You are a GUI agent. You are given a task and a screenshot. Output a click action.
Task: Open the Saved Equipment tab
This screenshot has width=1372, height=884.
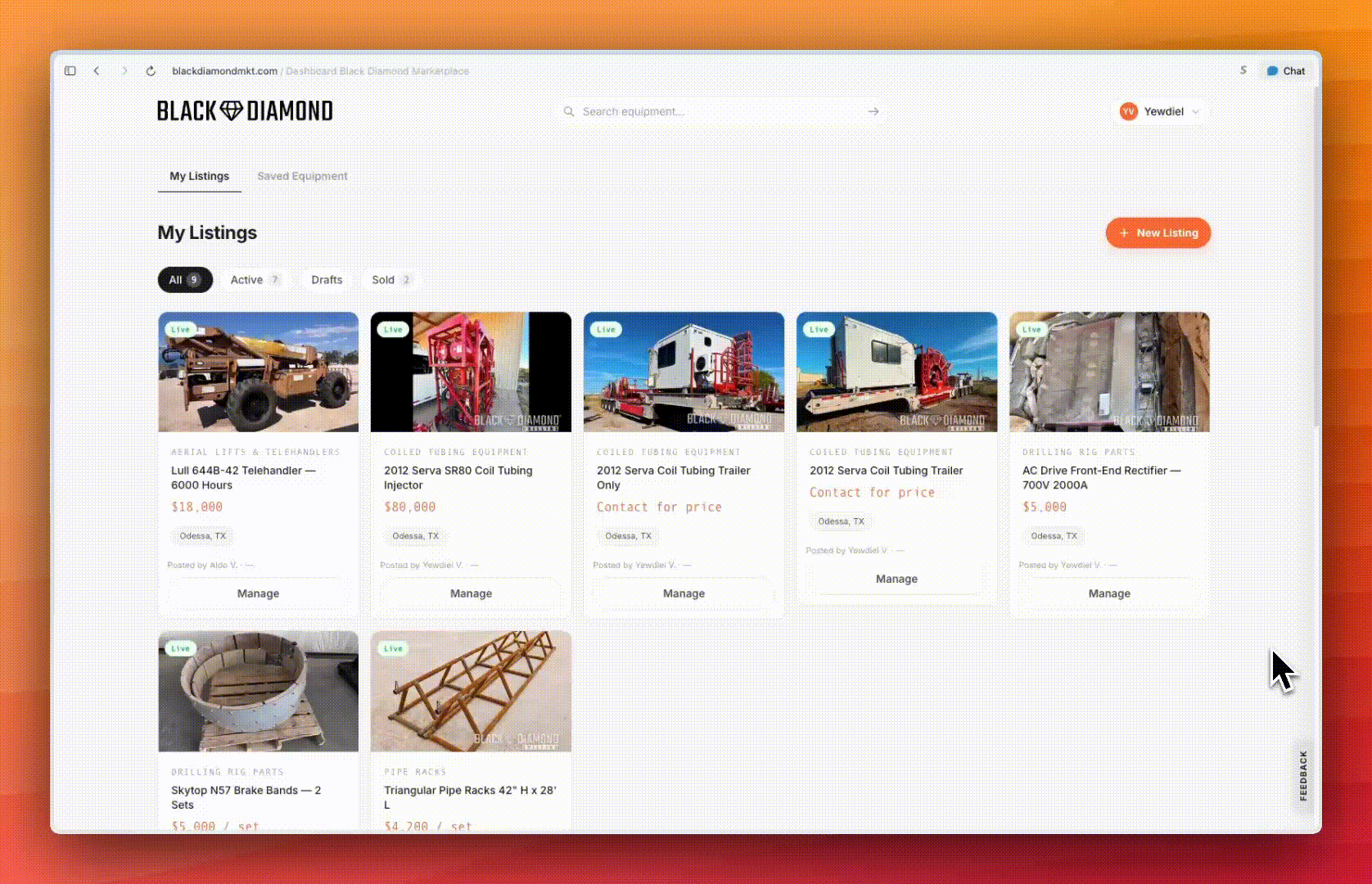302,176
